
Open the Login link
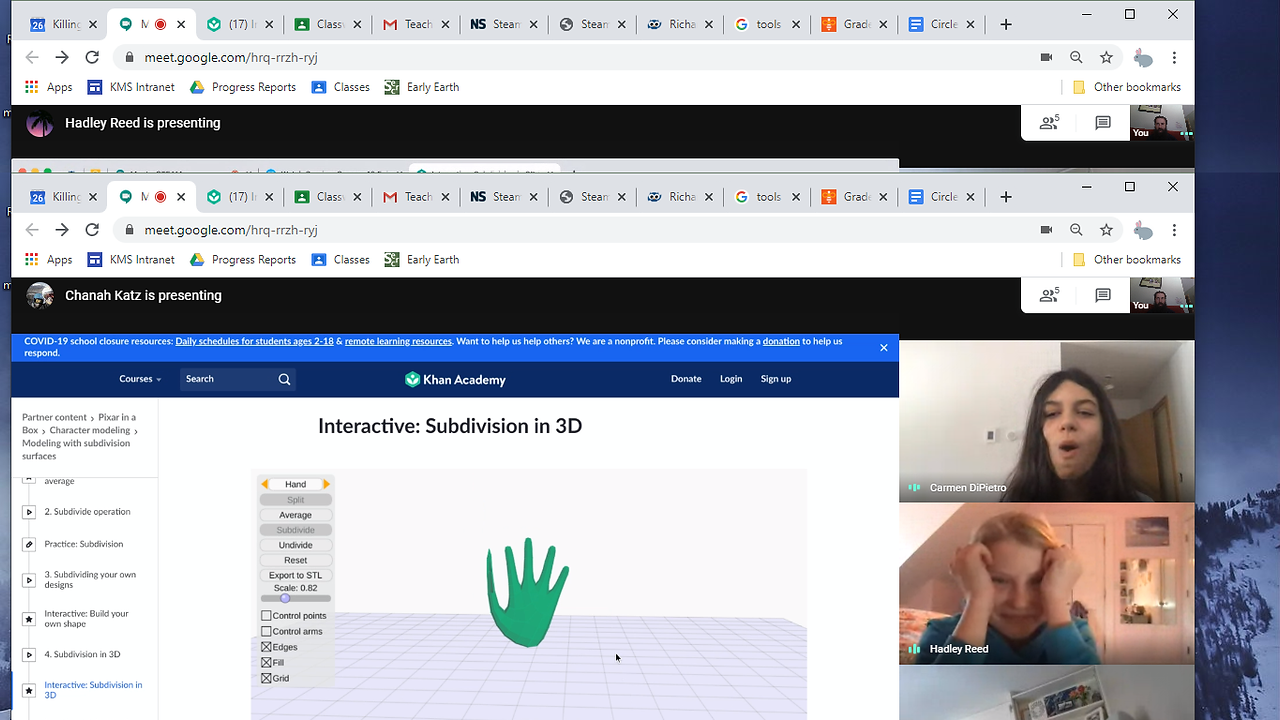tap(731, 379)
